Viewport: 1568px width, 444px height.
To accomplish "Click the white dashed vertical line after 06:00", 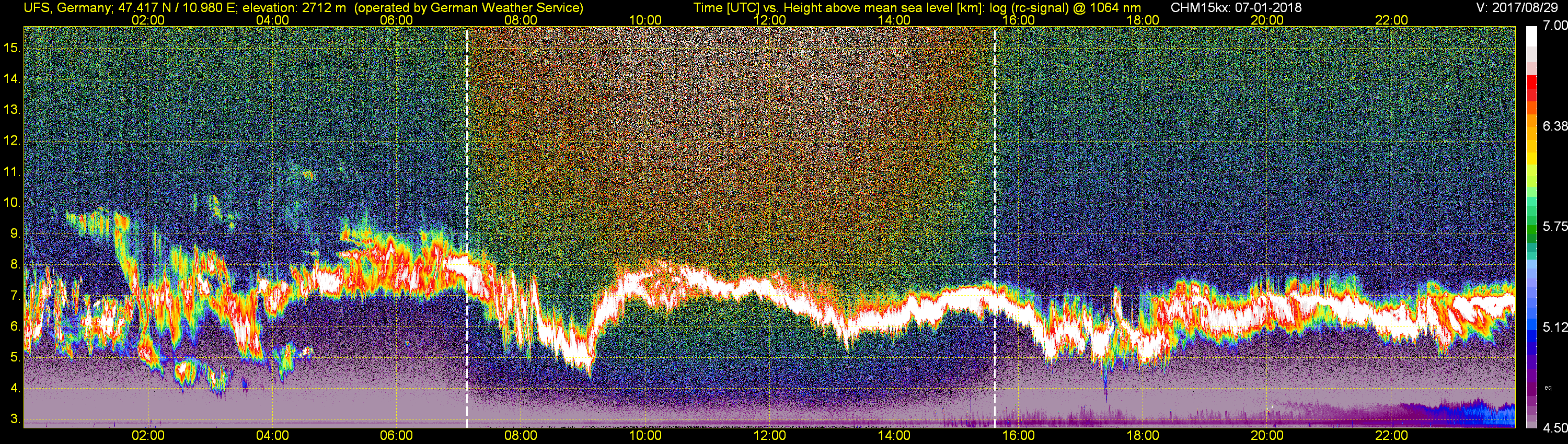I will pyautogui.click(x=467, y=227).
